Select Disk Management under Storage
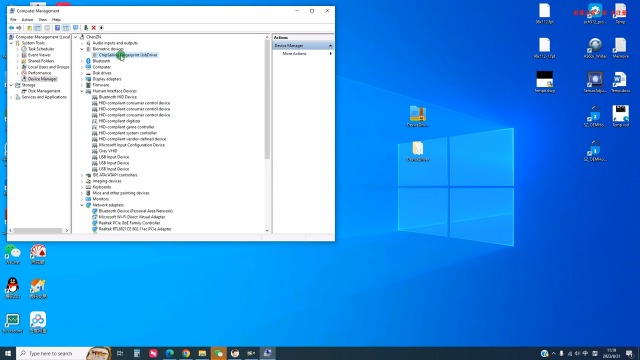Viewport: 640px width, 360px height. [44, 91]
